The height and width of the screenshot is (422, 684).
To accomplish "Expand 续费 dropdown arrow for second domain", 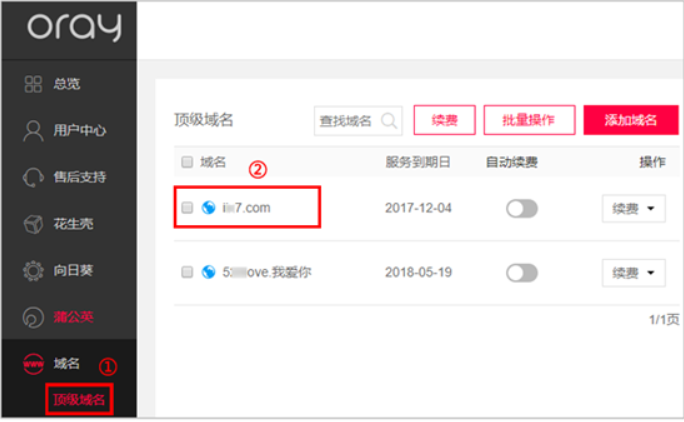I will (651, 273).
